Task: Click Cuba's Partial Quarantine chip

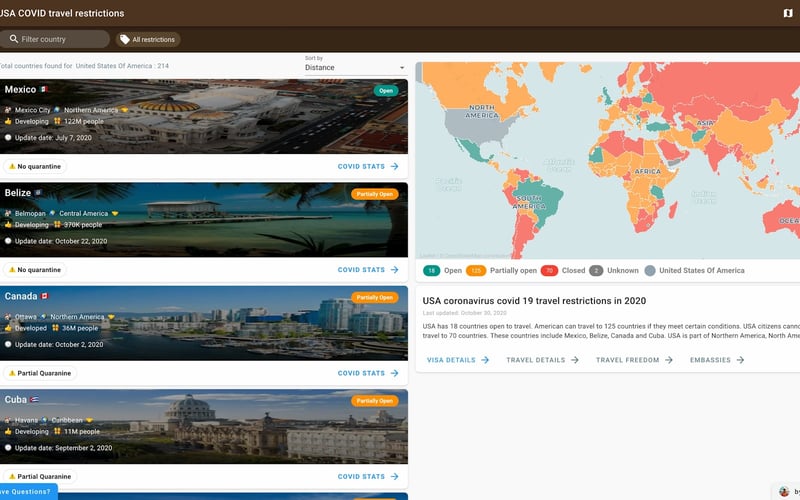Action: (40, 477)
